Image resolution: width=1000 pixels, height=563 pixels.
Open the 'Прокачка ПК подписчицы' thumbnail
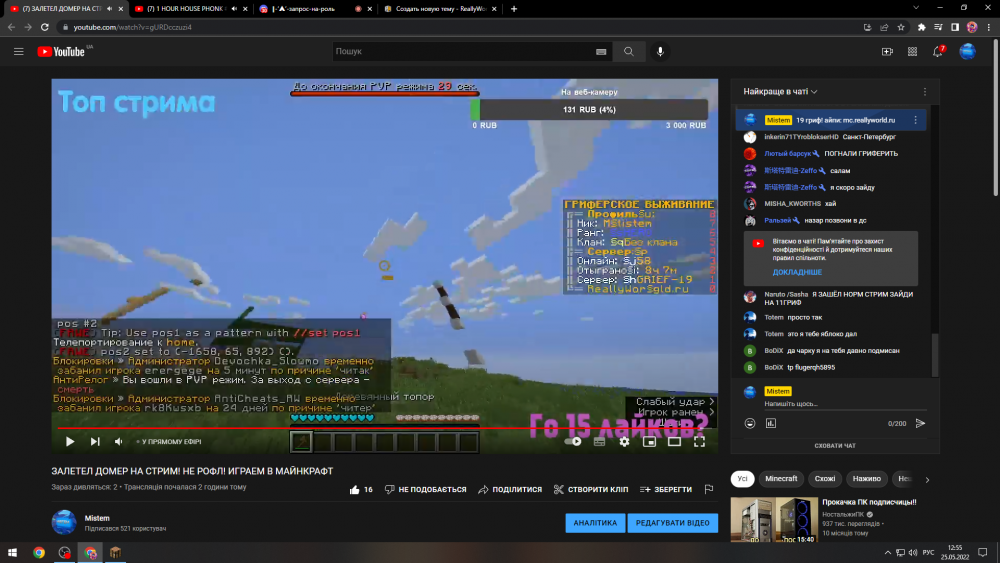[x=774, y=520]
